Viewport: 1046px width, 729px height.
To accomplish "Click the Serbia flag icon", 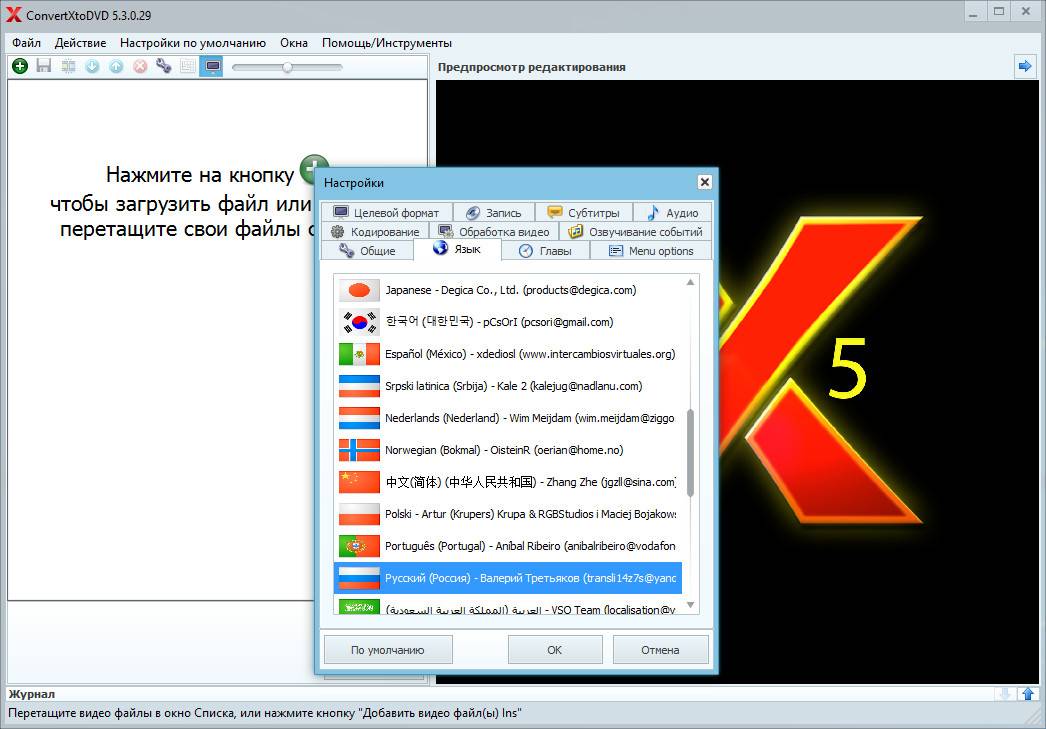I will (359, 386).
